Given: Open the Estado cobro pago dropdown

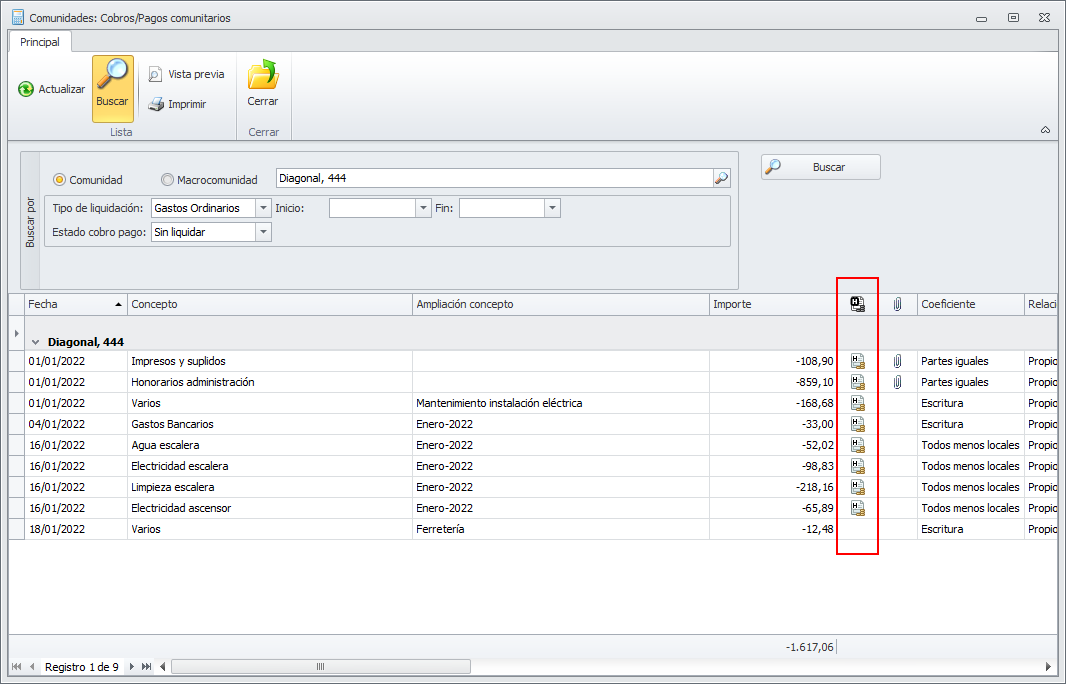Looking at the screenshot, I should [x=263, y=232].
